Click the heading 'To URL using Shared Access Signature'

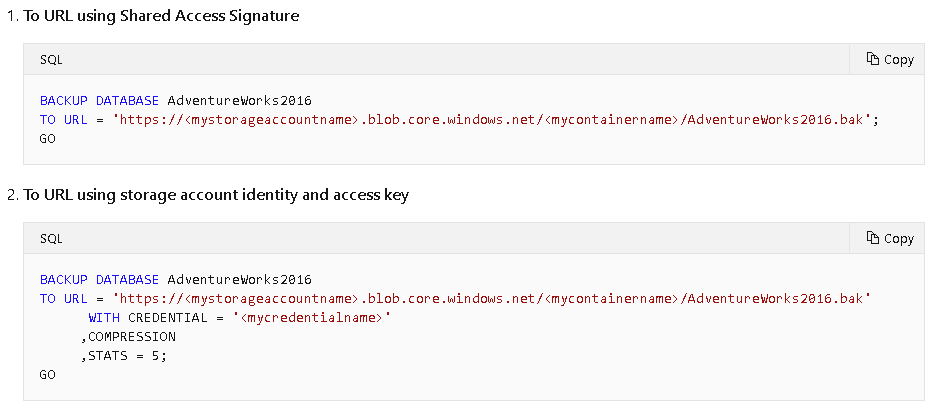point(160,16)
